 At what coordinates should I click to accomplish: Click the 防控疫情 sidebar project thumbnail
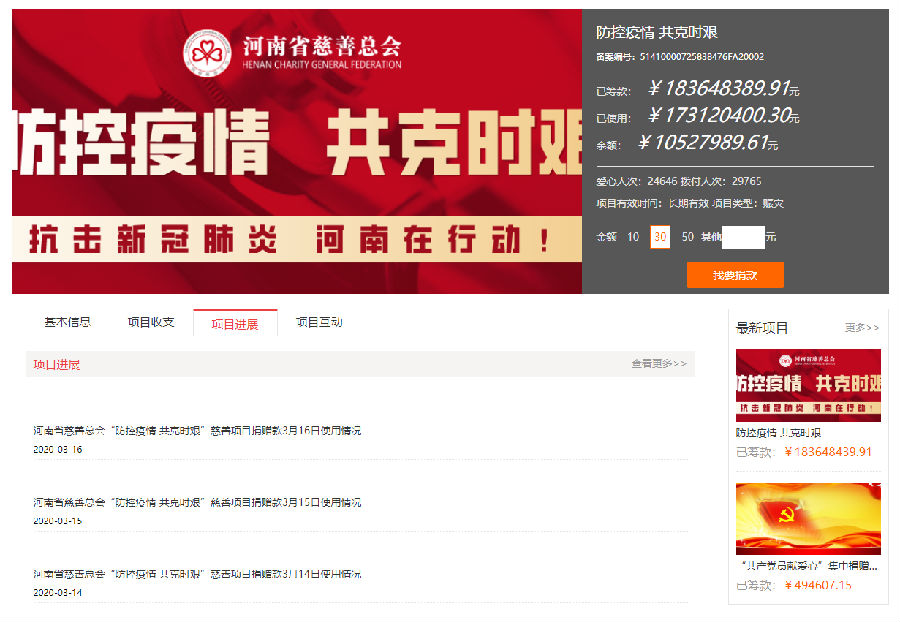coord(808,385)
